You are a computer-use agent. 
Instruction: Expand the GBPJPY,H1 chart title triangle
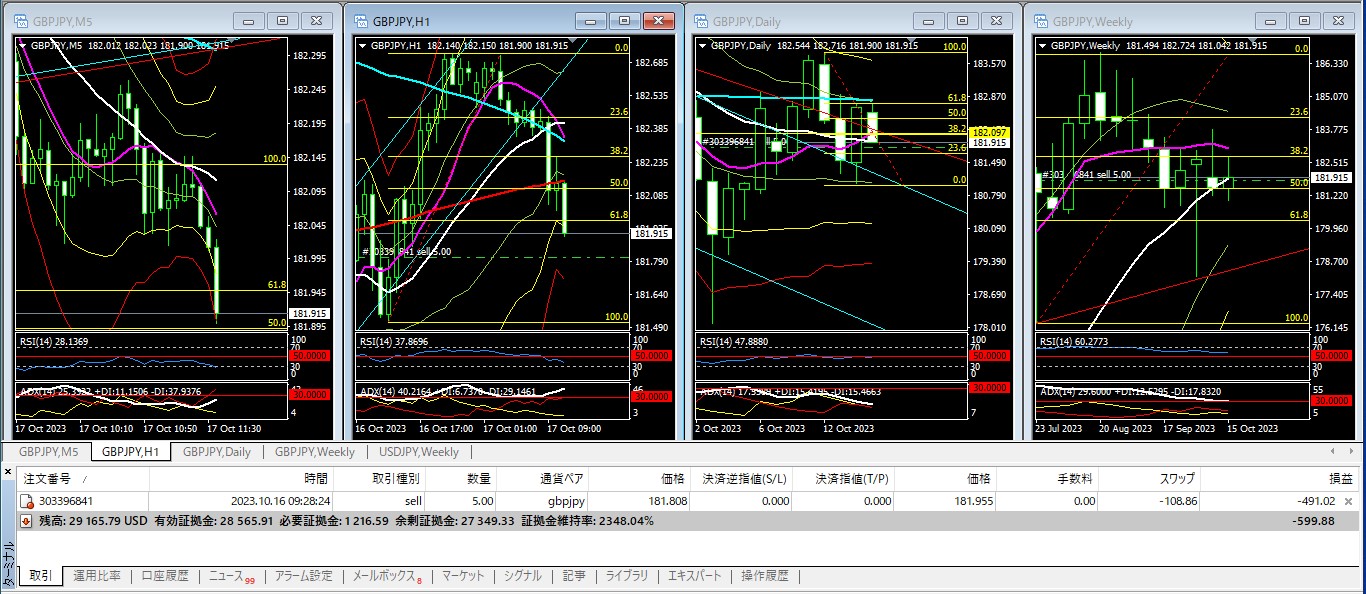(362, 44)
